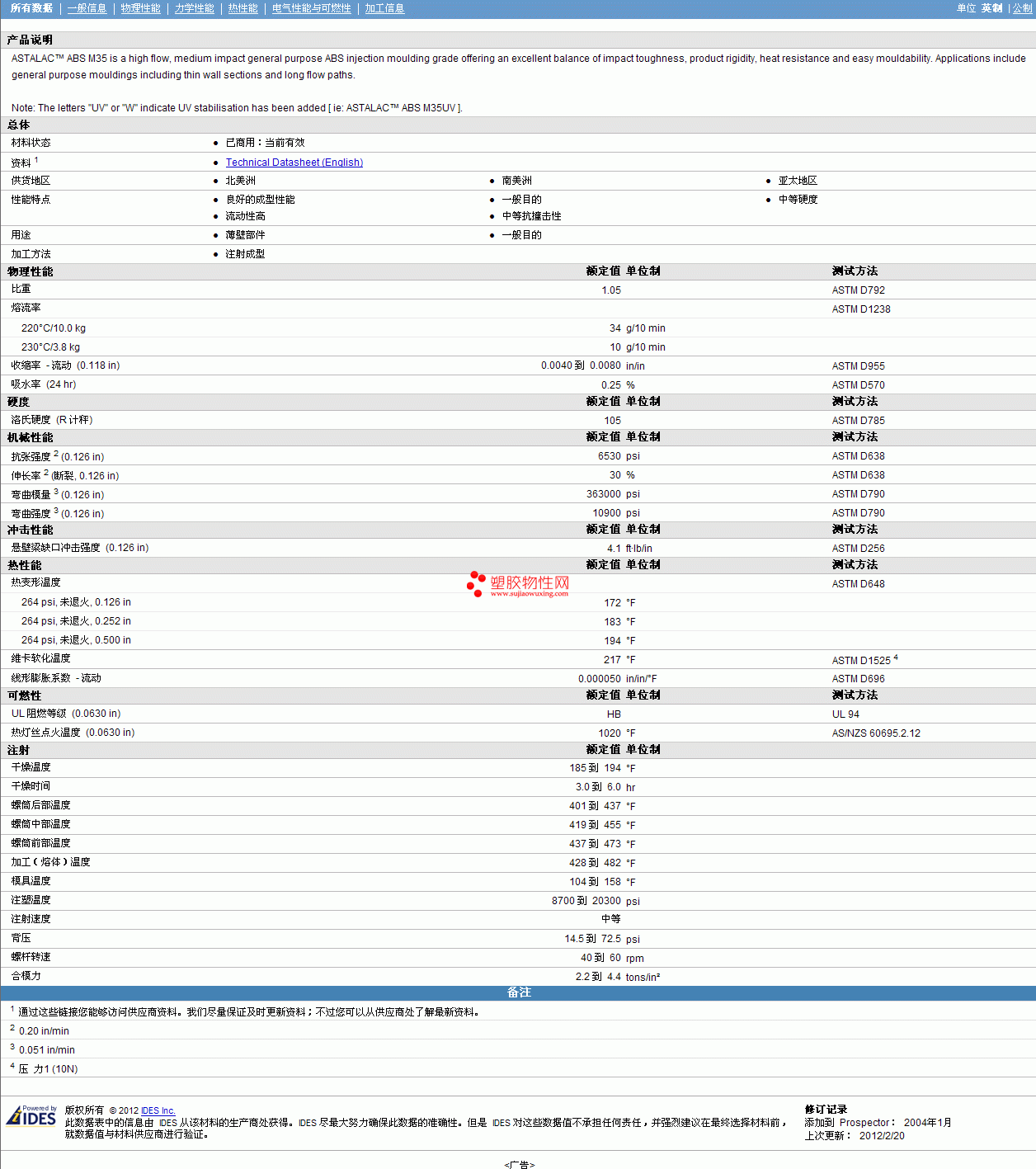Click the 220°C/10.0 kg melt flow row
1036x1169 pixels.
[x=518, y=328]
